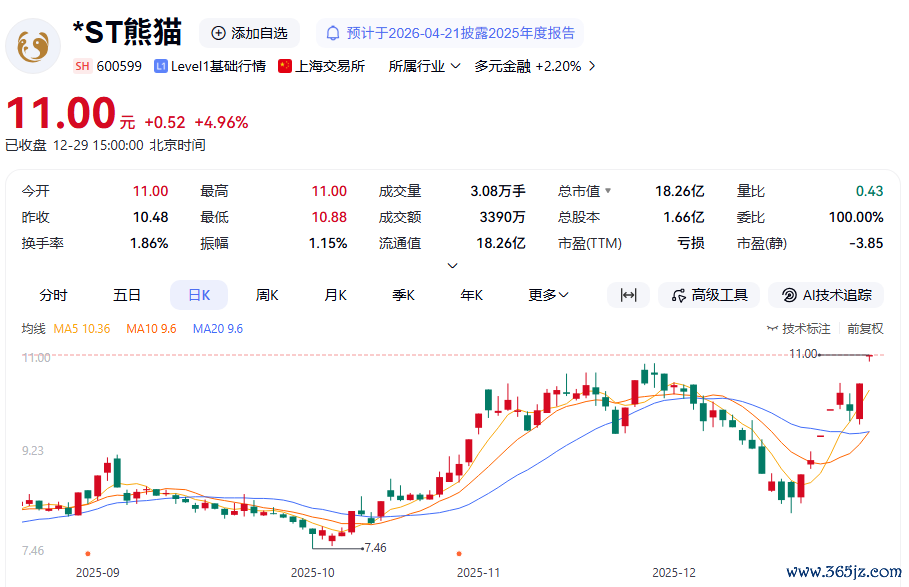
Task: Click the range-width interval icon
Action: coord(628,295)
